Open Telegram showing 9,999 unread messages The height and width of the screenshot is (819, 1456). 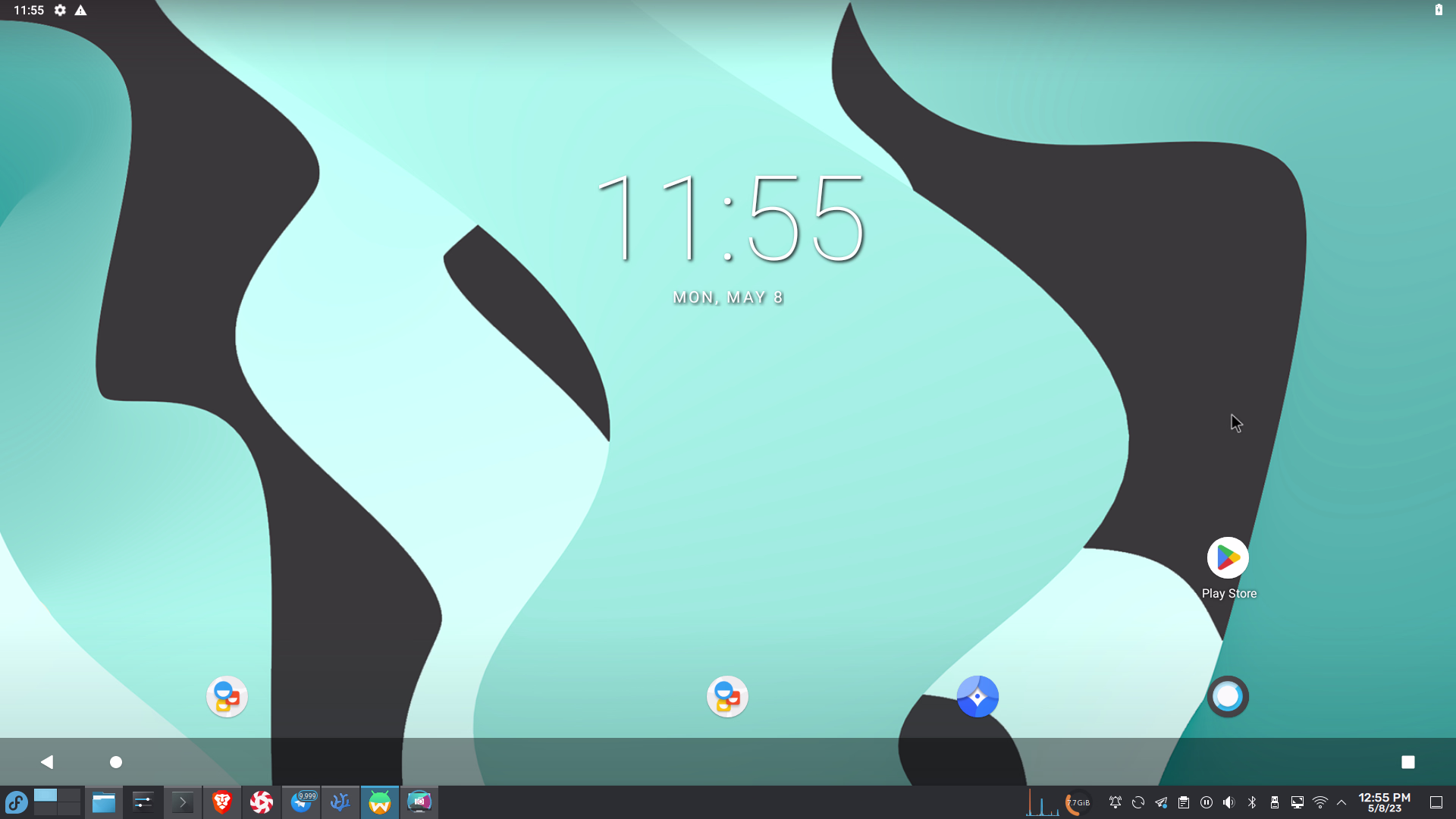click(x=301, y=802)
